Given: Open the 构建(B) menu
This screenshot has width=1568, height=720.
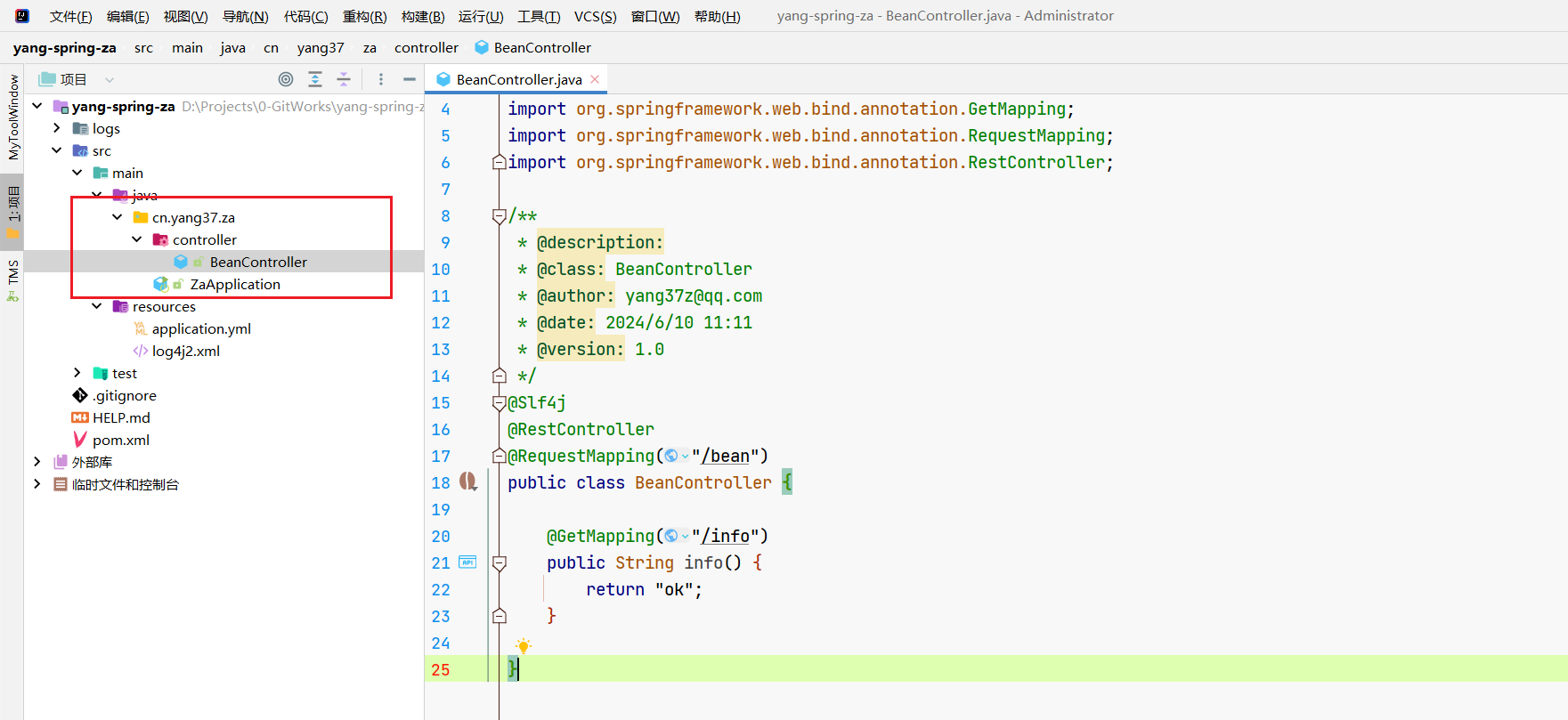Looking at the screenshot, I should [x=423, y=16].
